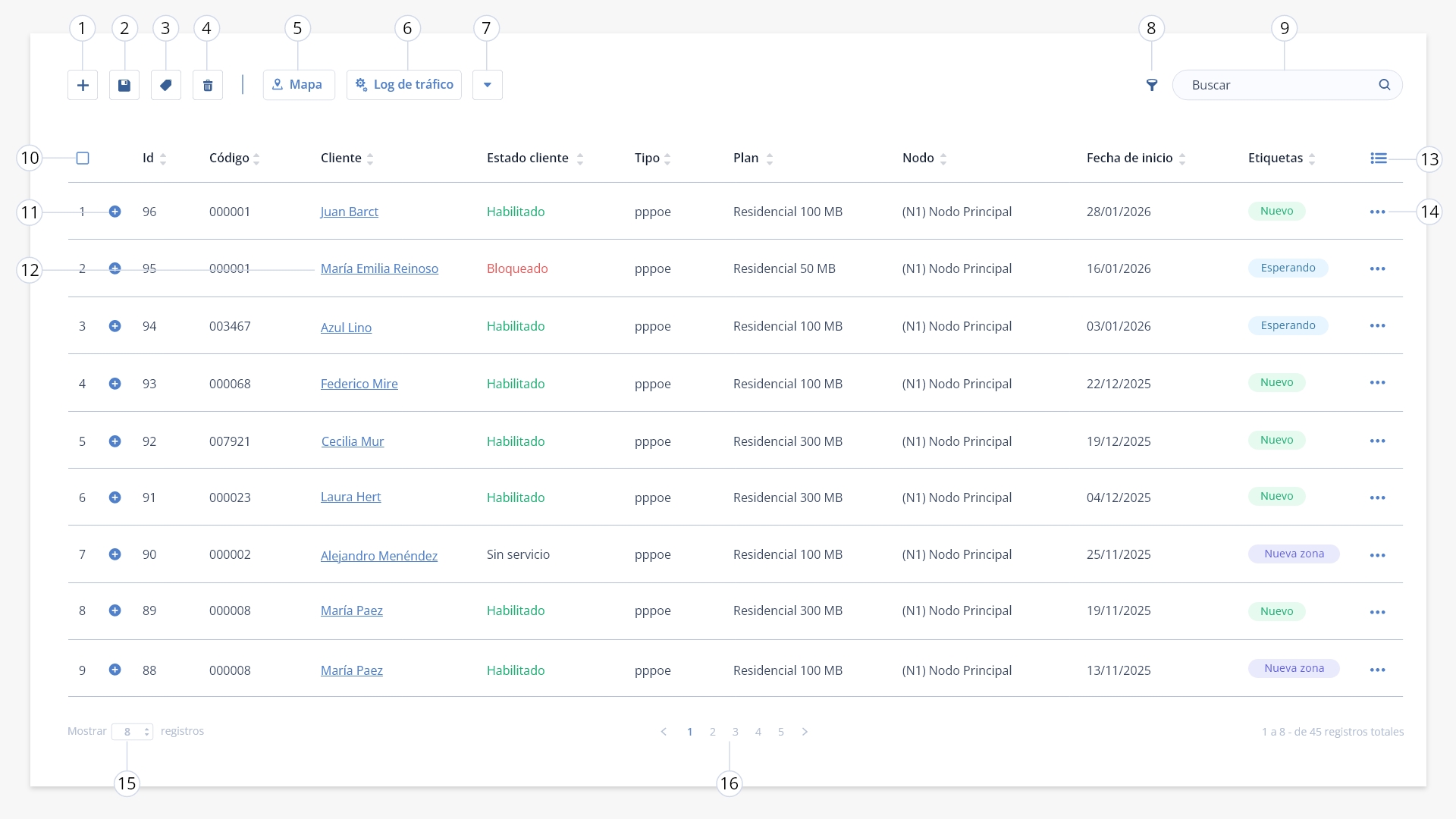Change the Mostrar registros count selector
1456x819 pixels.
point(132,732)
